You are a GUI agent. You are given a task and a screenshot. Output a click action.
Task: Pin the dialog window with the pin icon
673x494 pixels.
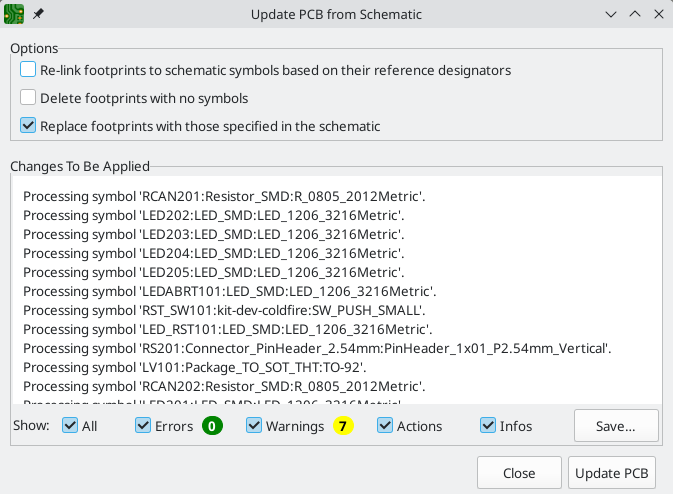(38, 15)
